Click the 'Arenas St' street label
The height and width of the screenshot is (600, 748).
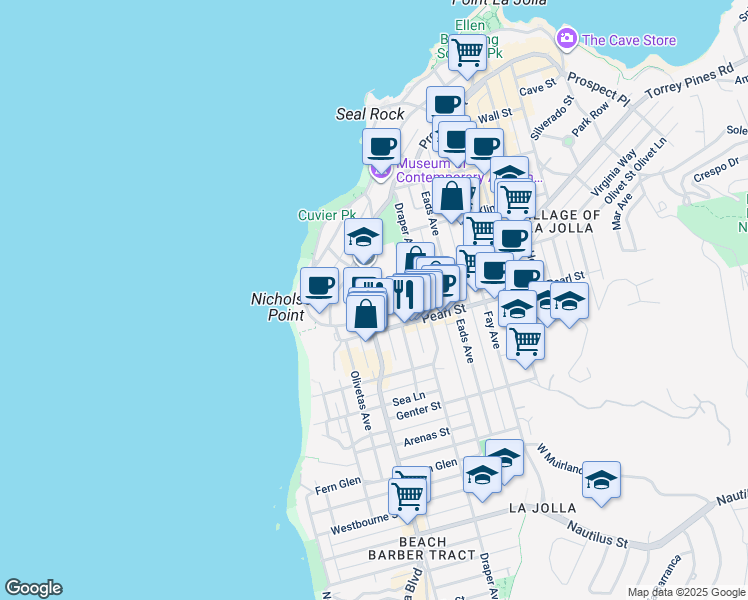click(x=426, y=437)
